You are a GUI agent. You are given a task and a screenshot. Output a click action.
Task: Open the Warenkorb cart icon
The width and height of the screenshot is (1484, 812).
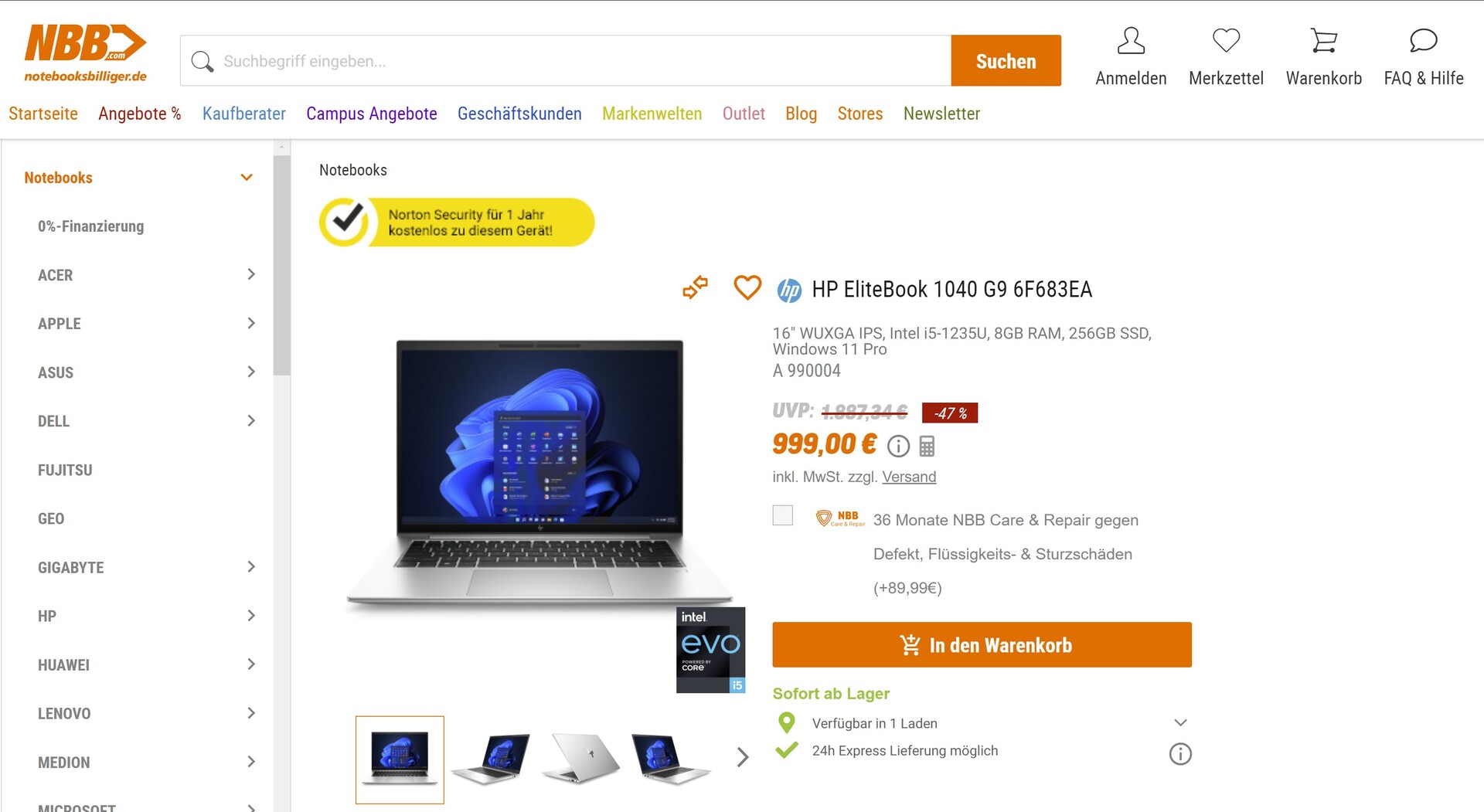(1323, 41)
